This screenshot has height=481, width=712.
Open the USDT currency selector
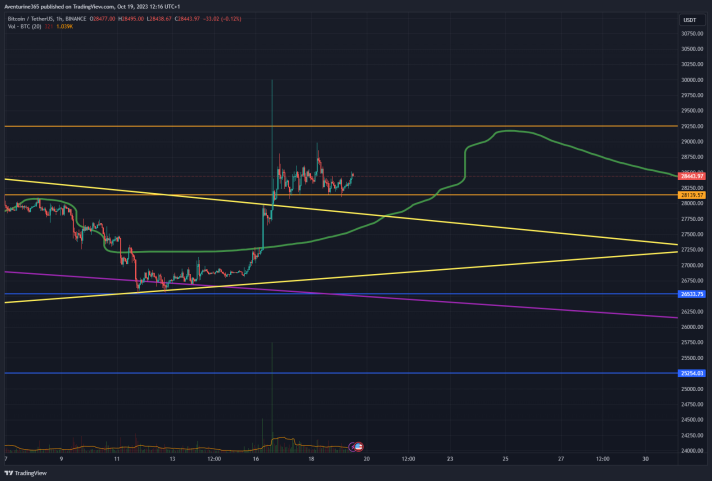690,20
